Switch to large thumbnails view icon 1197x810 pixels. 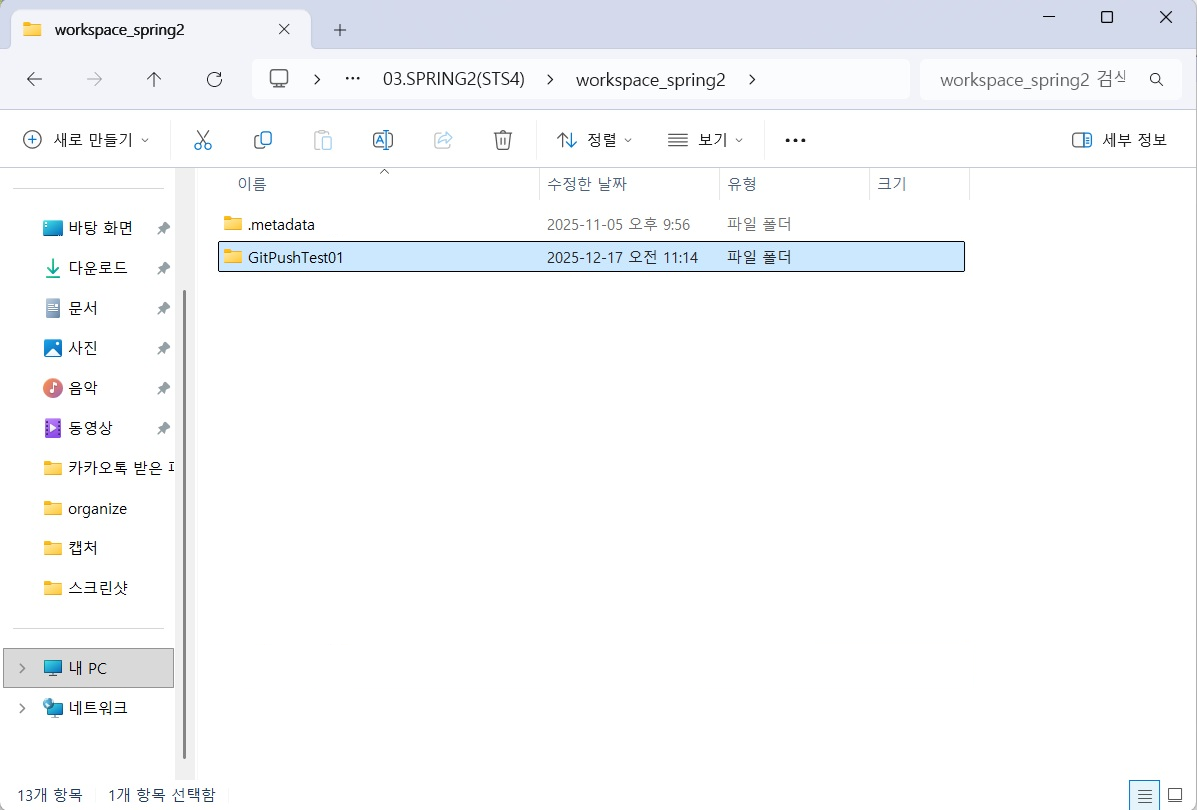1175,795
